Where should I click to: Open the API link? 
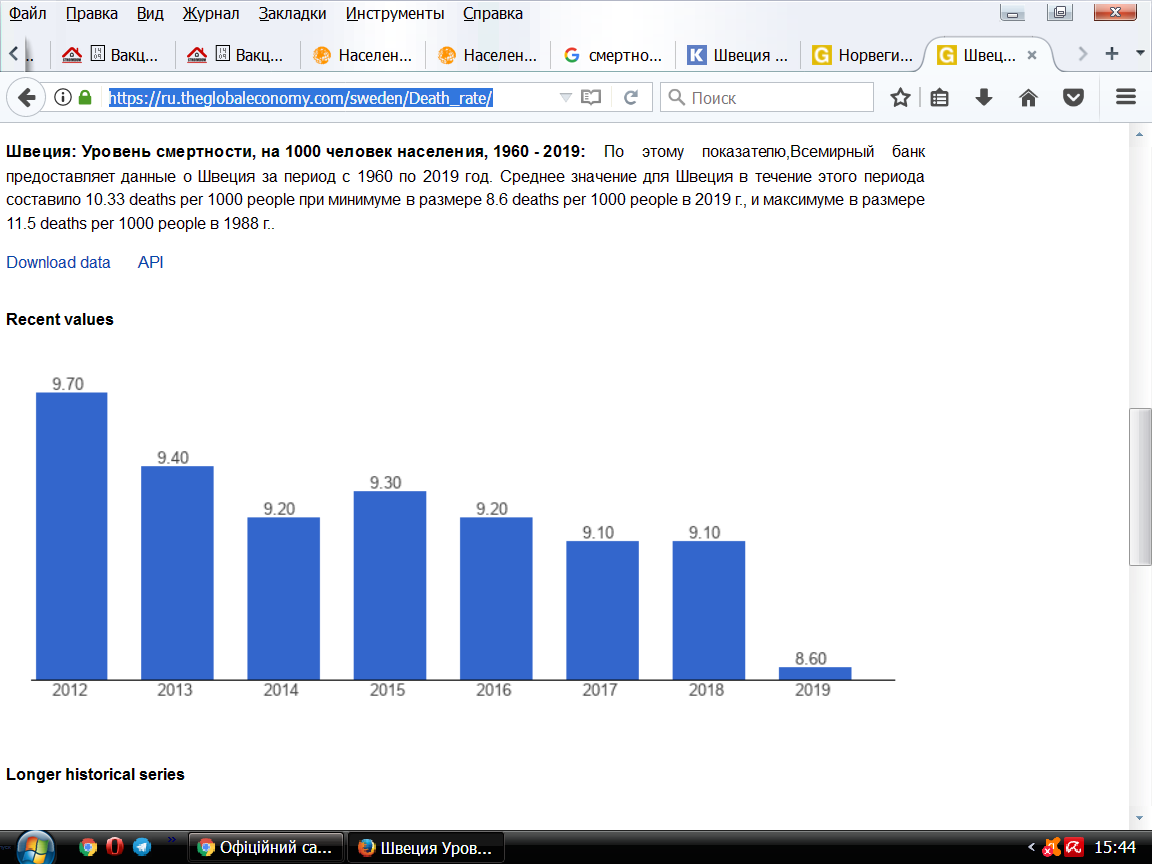[x=151, y=262]
